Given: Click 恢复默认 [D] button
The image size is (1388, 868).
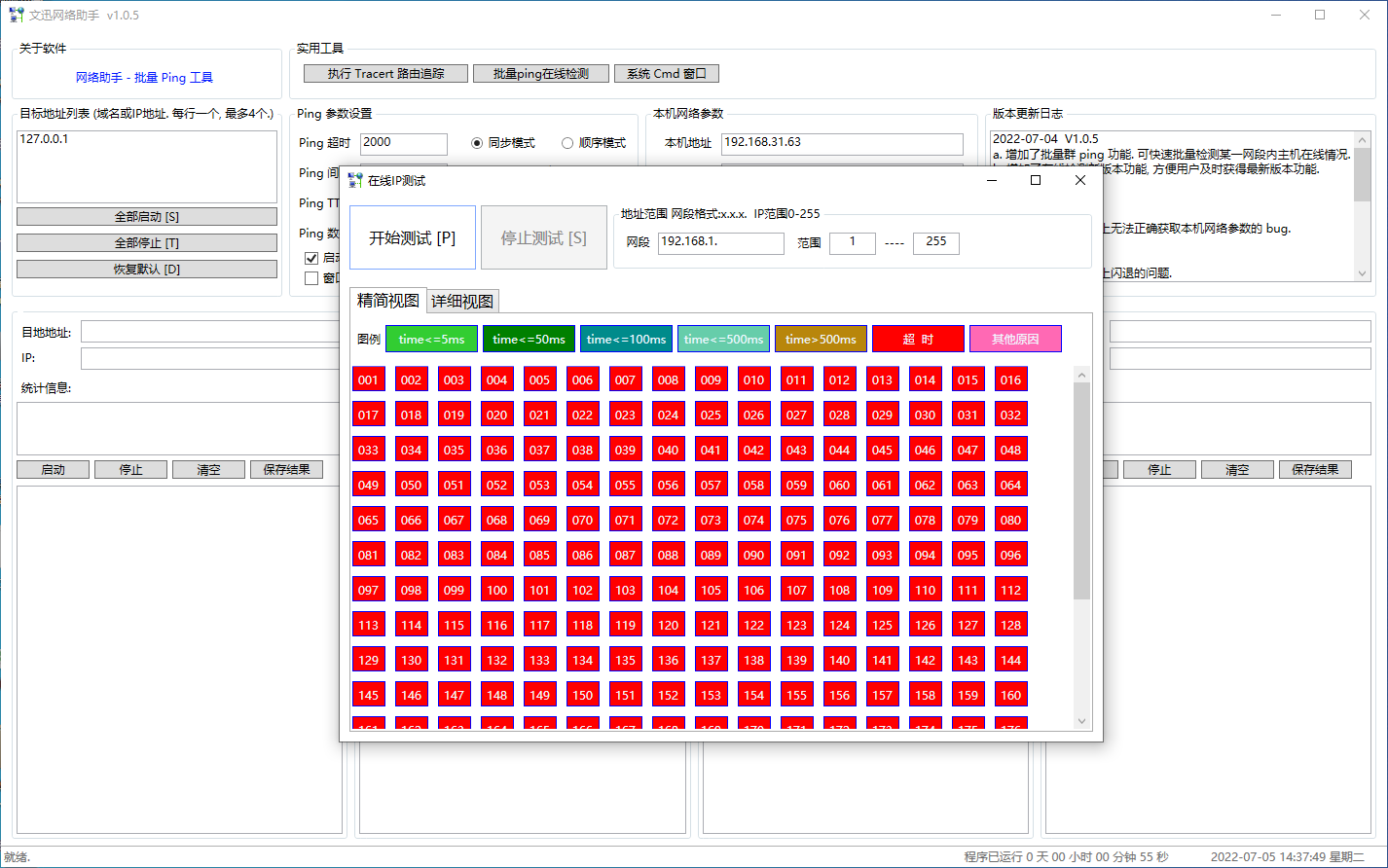Looking at the screenshot, I should point(147,270).
